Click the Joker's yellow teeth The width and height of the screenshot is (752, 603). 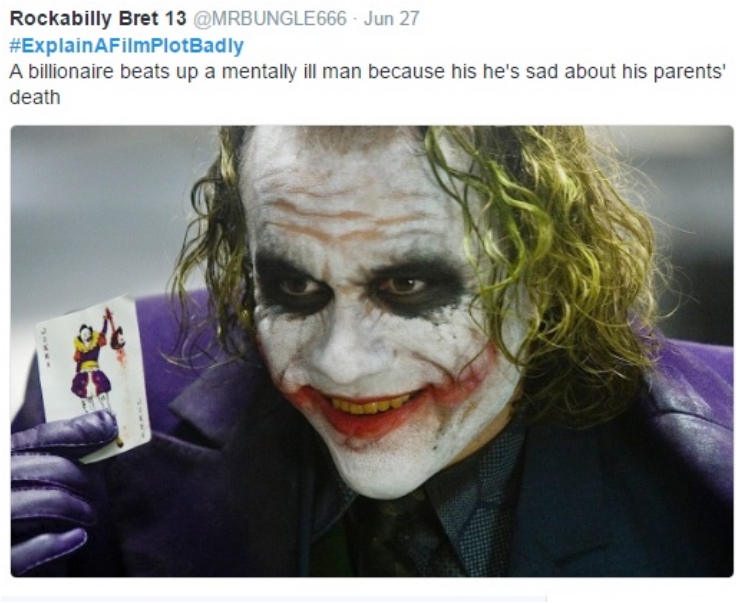point(372,405)
